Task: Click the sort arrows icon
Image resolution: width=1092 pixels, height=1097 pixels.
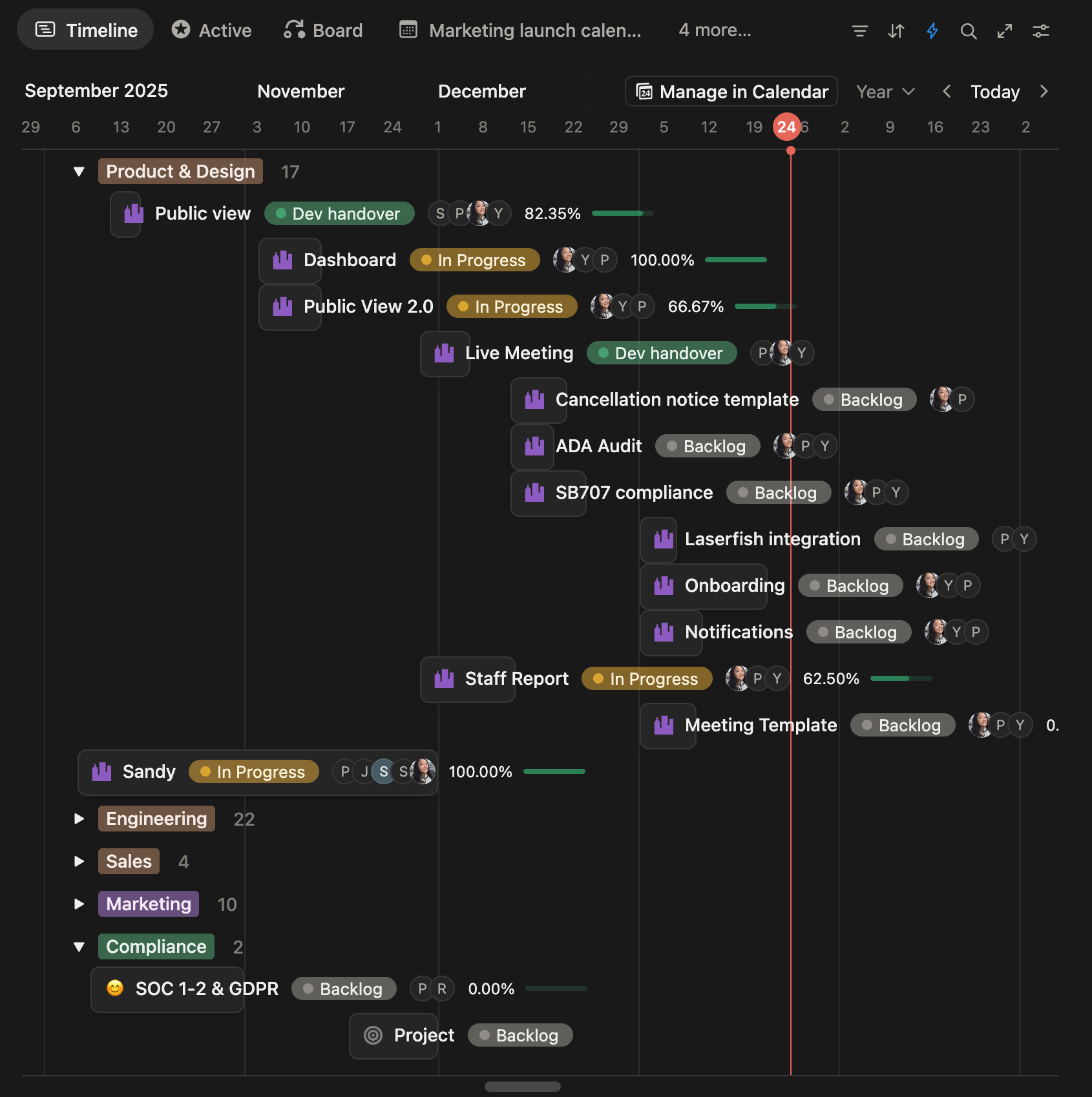Action: [896, 31]
